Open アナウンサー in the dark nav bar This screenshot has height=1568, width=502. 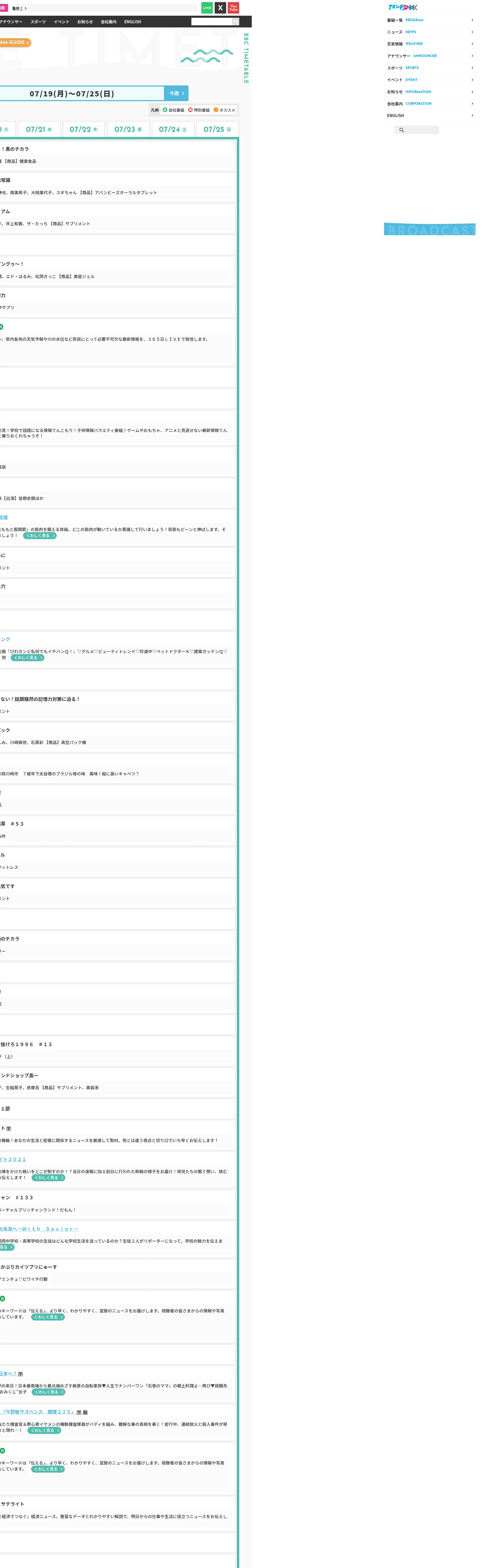[x=10, y=22]
